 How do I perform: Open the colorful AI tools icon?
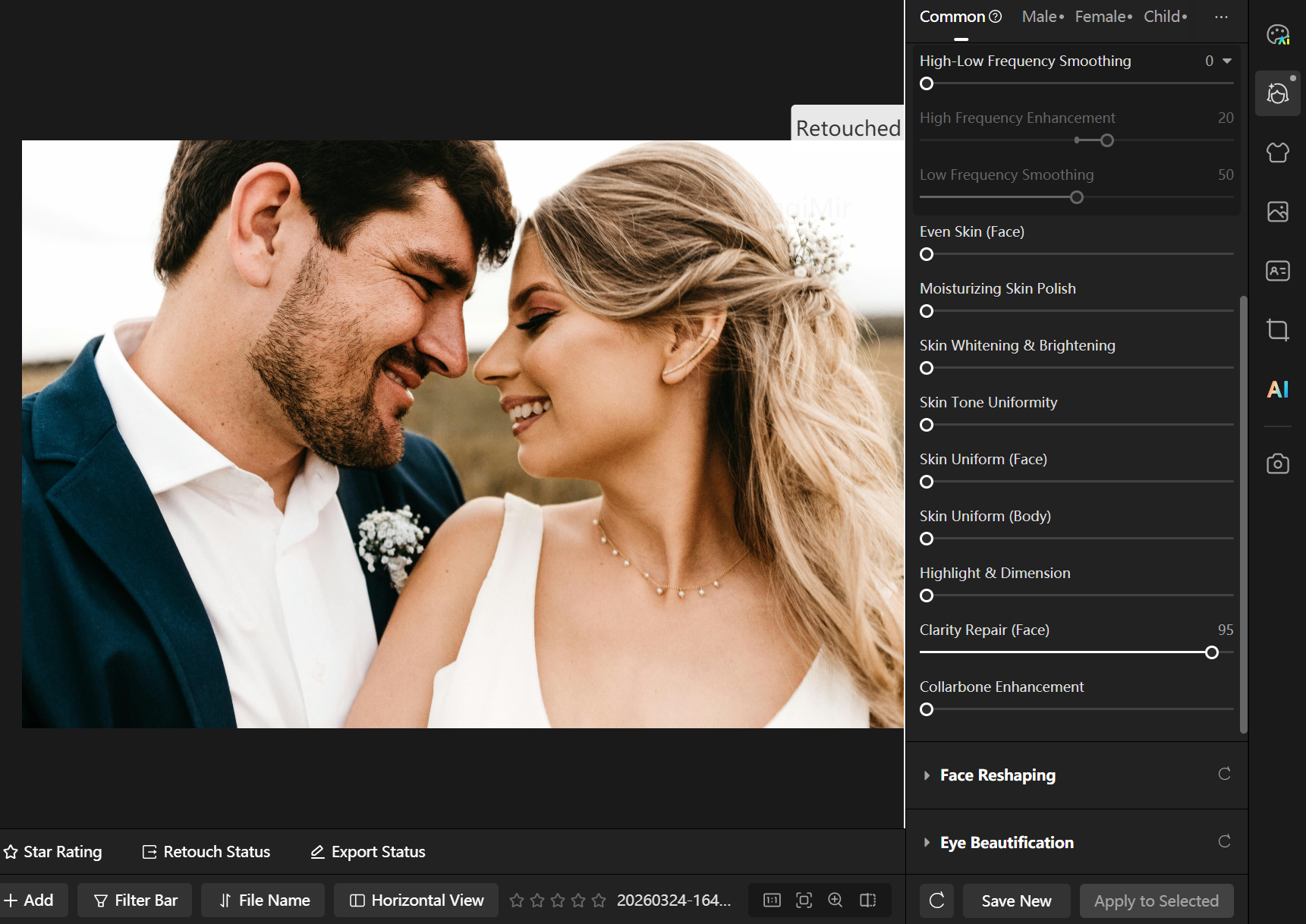tap(1278, 389)
